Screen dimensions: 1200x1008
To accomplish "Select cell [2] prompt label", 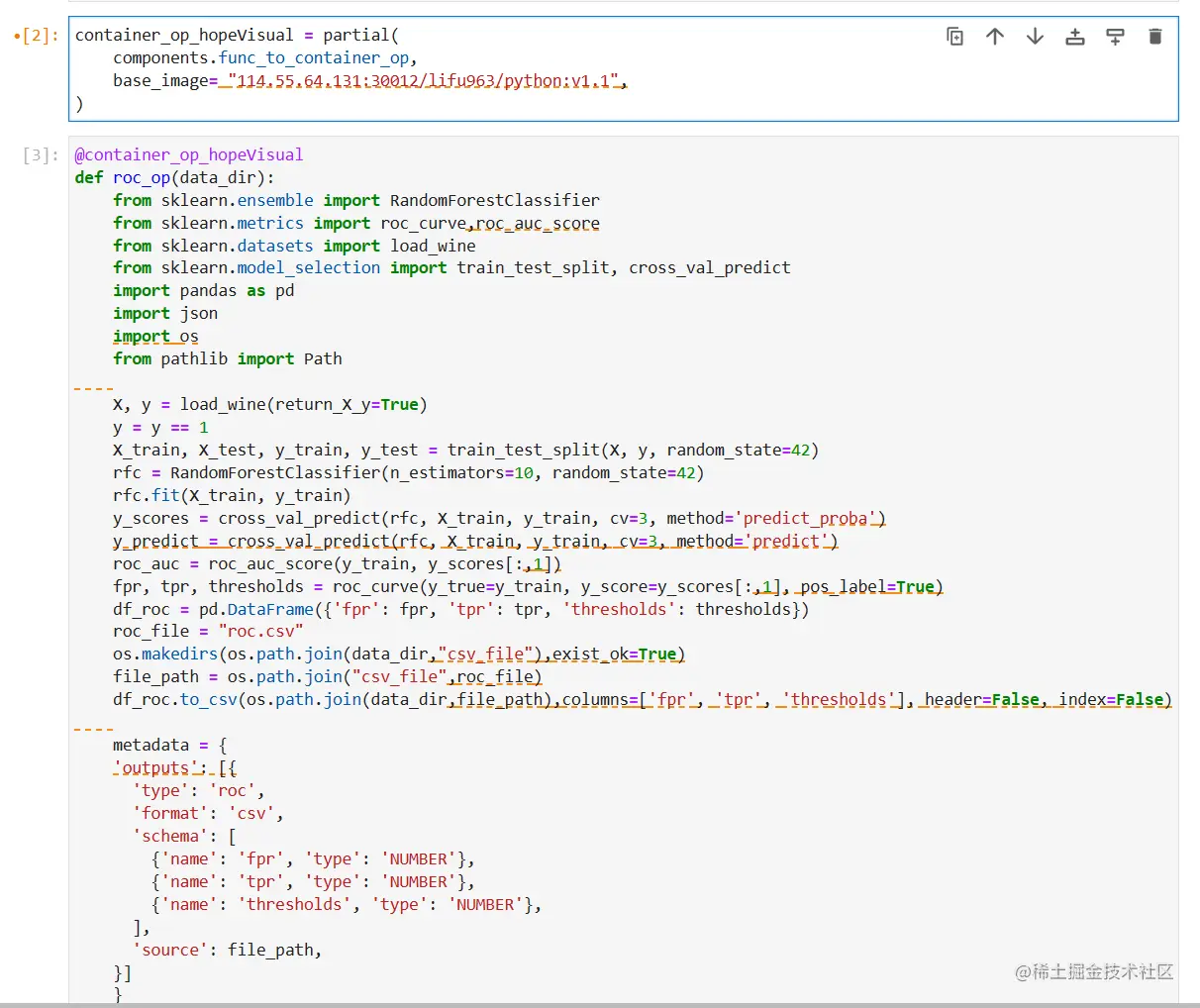I will point(36,36).
